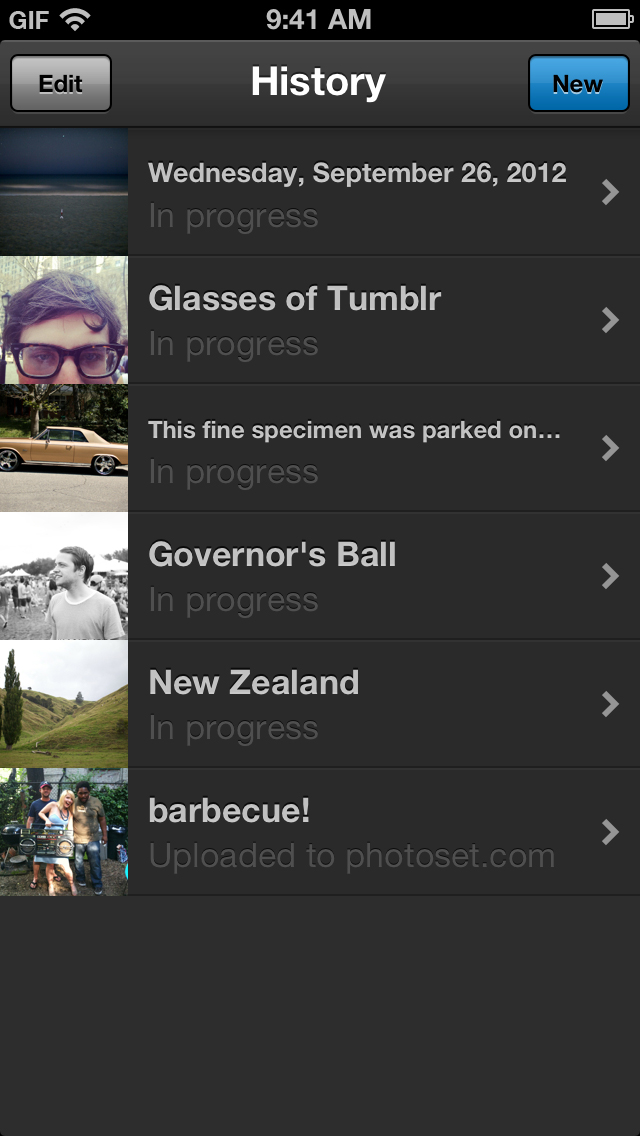Tap the Edit button
640x1136 pixels.
[x=60, y=84]
